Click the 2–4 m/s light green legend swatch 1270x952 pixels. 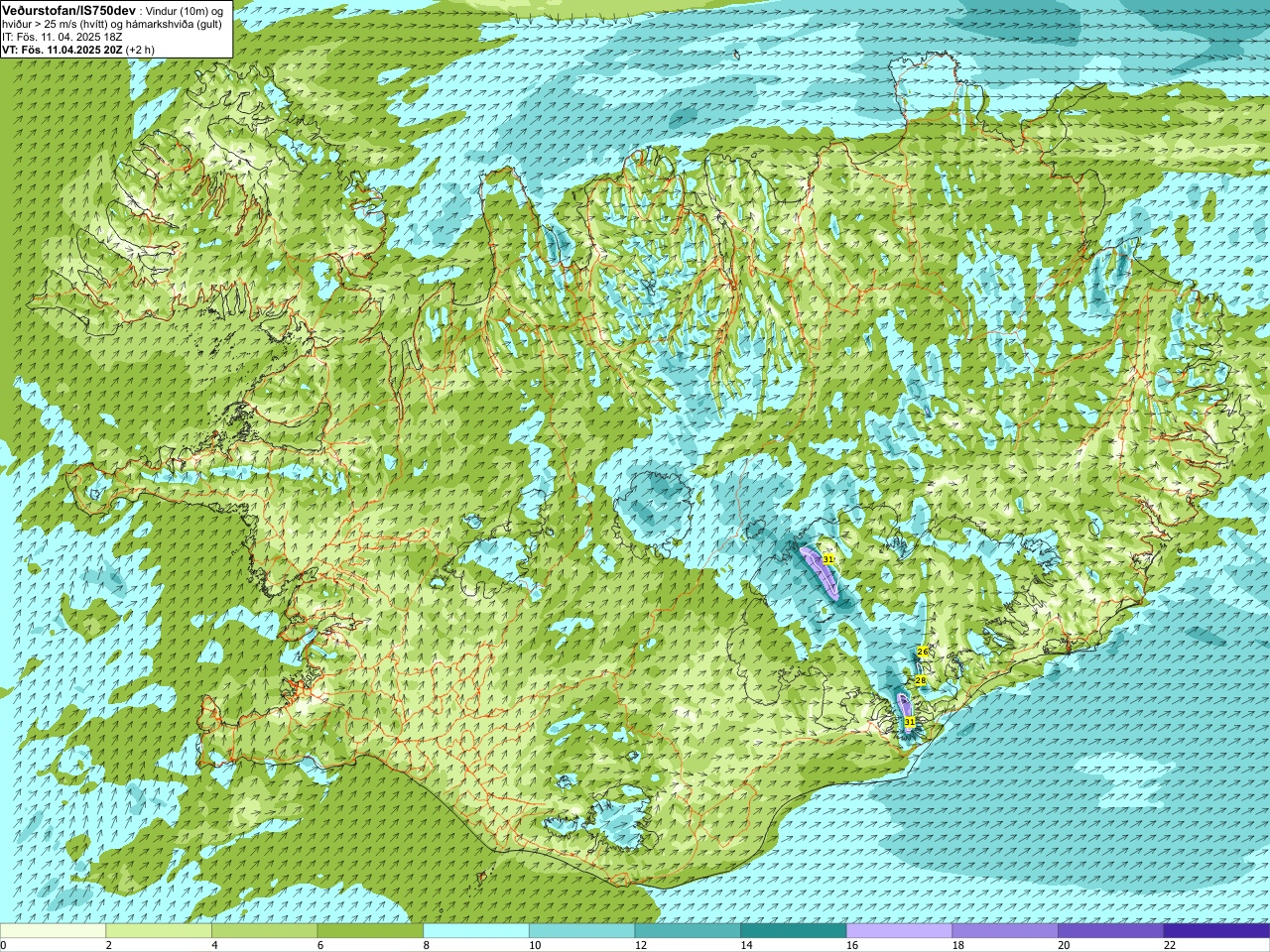coord(159,931)
